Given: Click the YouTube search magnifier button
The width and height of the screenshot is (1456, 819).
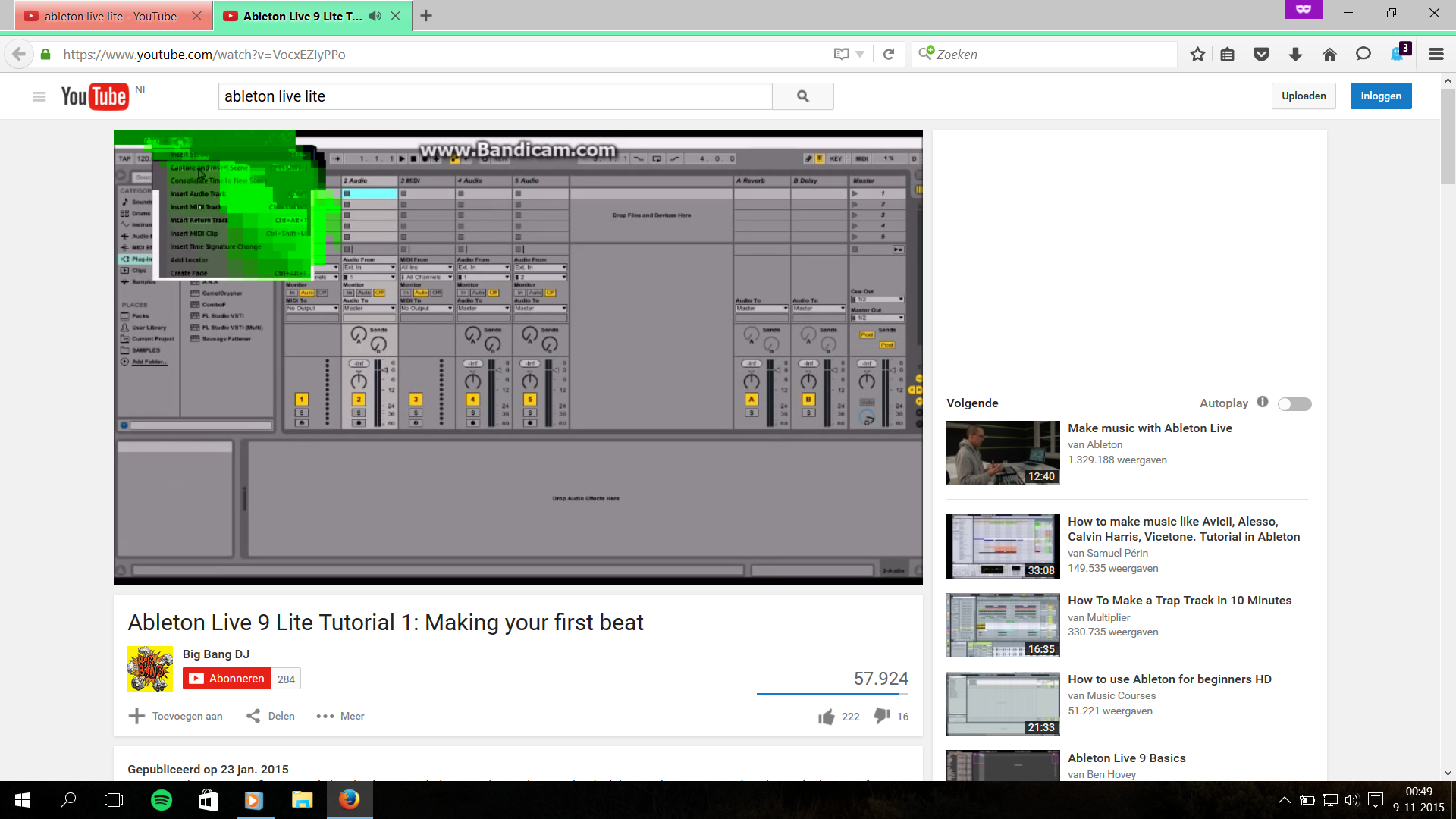Looking at the screenshot, I should click(x=802, y=96).
